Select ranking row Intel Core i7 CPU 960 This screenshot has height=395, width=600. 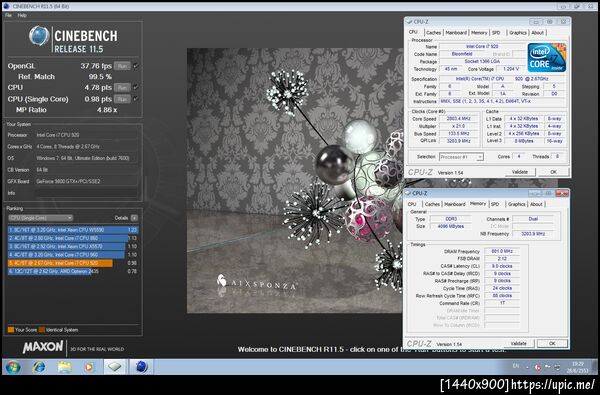[x=73, y=255]
